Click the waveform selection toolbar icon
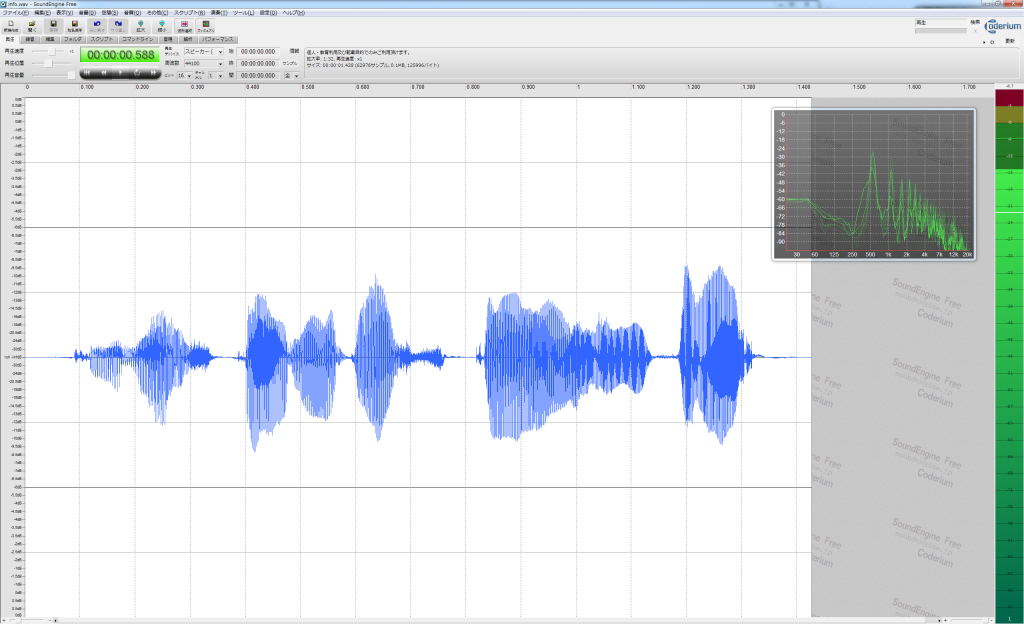This screenshot has width=1024, height=624. 185,26
